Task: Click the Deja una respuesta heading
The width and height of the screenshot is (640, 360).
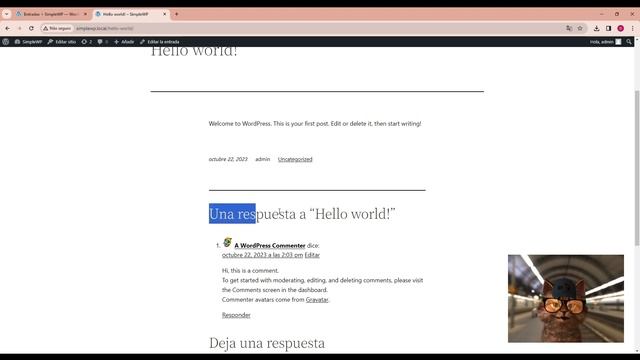Action: [267, 343]
